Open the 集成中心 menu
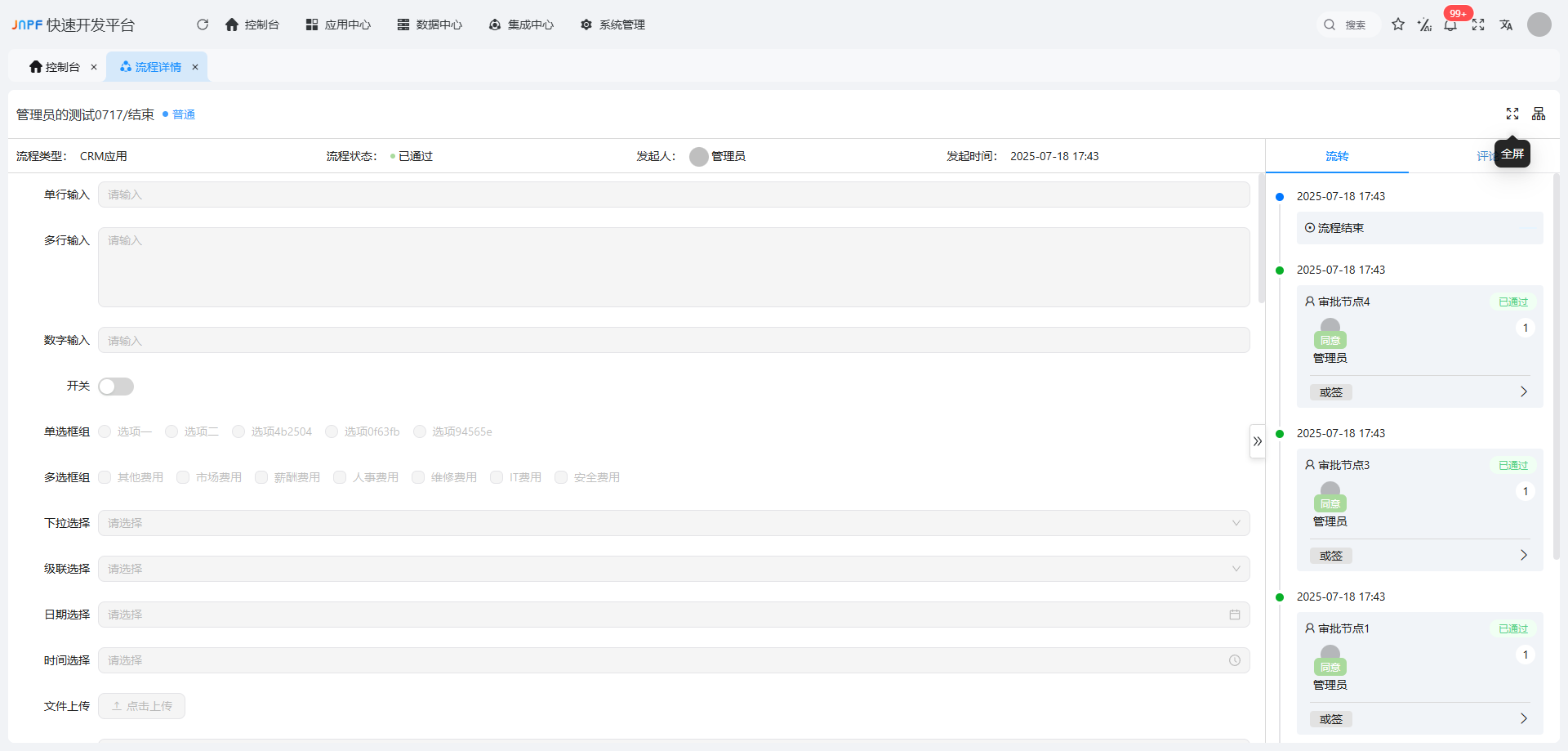The width and height of the screenshot is (1568, 751). pyautogui.click(x=521, y=25)
